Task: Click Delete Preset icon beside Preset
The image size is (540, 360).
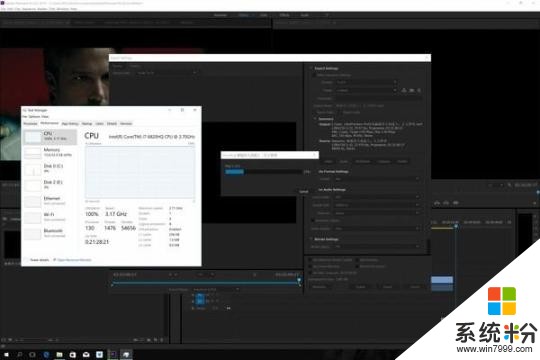Action: pos(419,90)
